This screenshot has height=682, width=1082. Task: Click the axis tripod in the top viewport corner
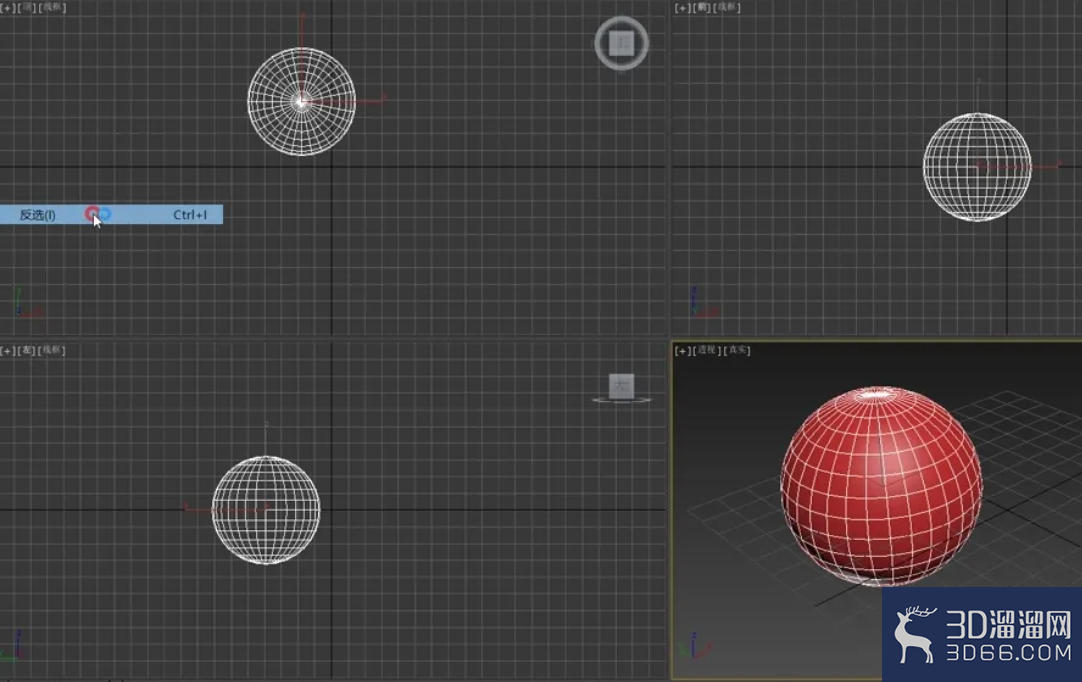pos(22,307)
